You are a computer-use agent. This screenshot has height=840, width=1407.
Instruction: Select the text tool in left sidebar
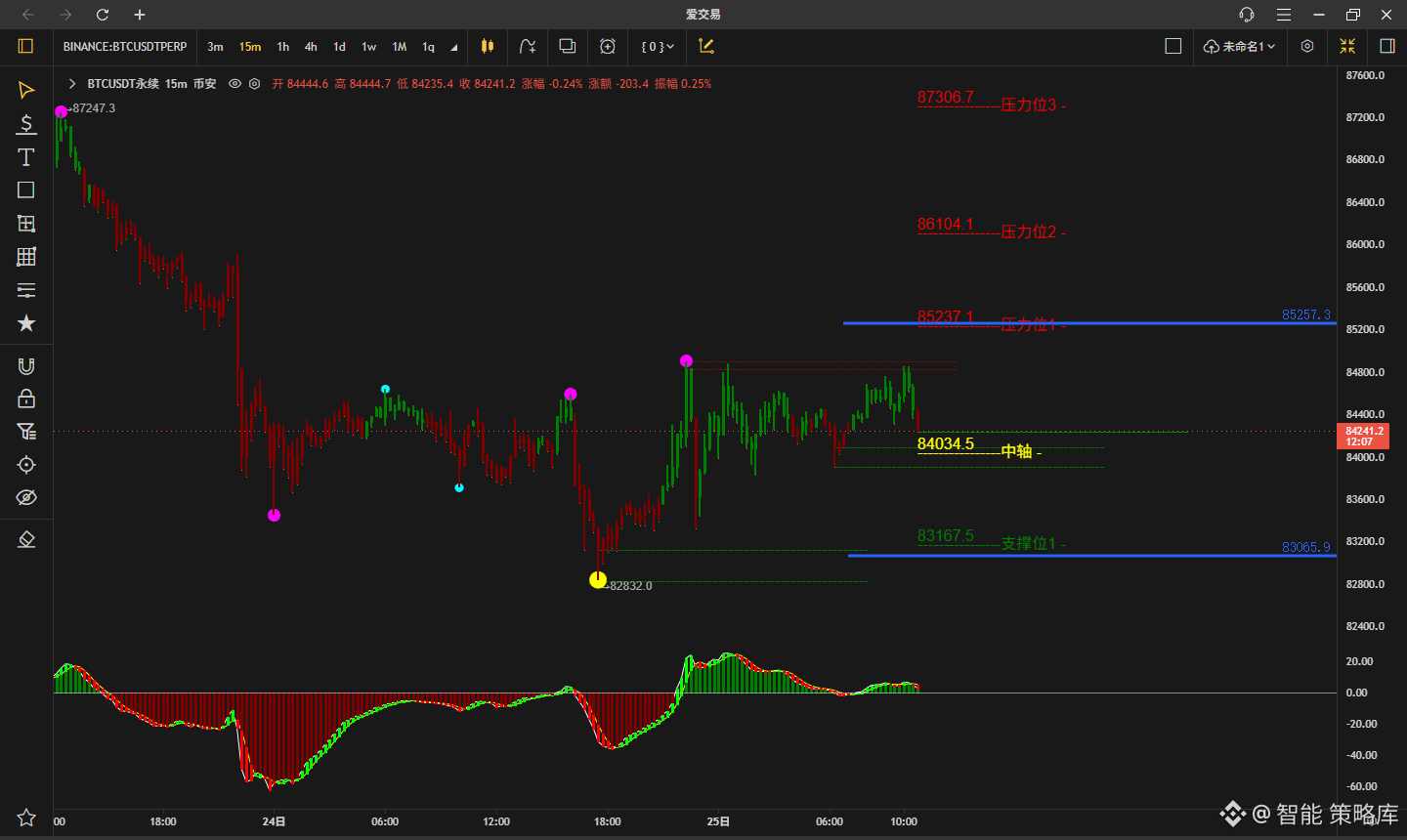[x=26, y=157]
